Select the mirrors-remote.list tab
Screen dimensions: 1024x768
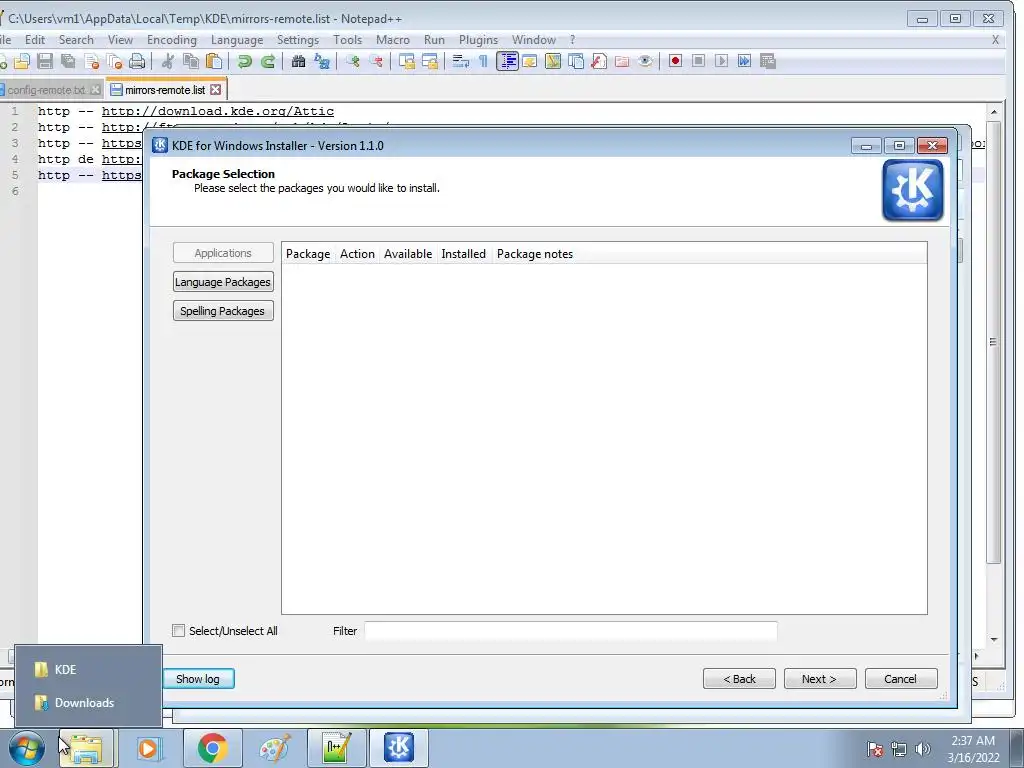[x=165, y=89]
